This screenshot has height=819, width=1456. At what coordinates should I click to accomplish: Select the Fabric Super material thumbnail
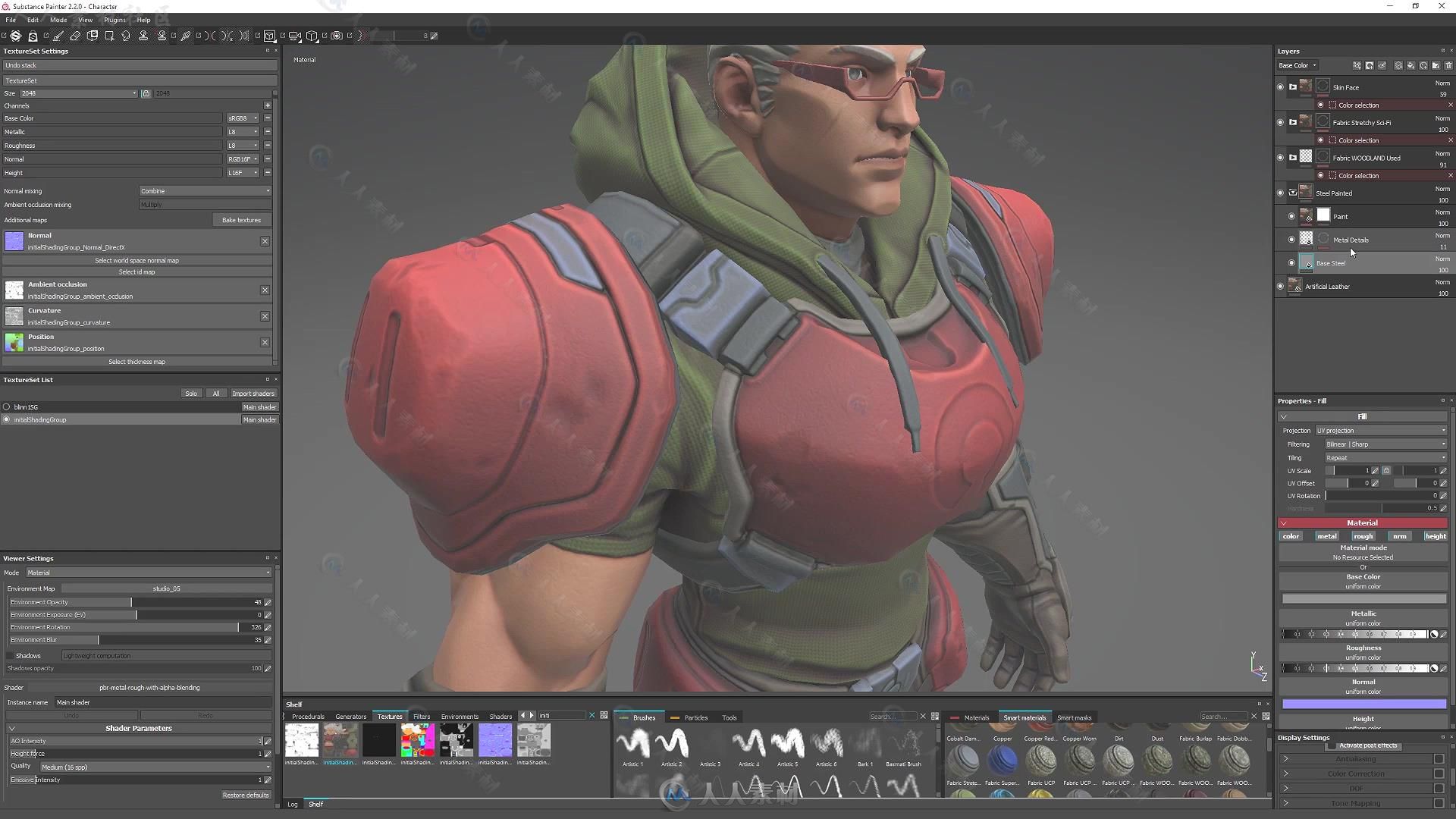point(1003,761)
